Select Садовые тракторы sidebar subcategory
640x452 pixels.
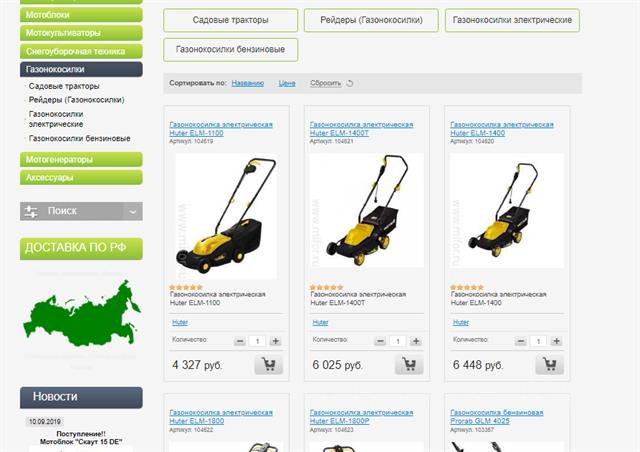tap(64, 86)
